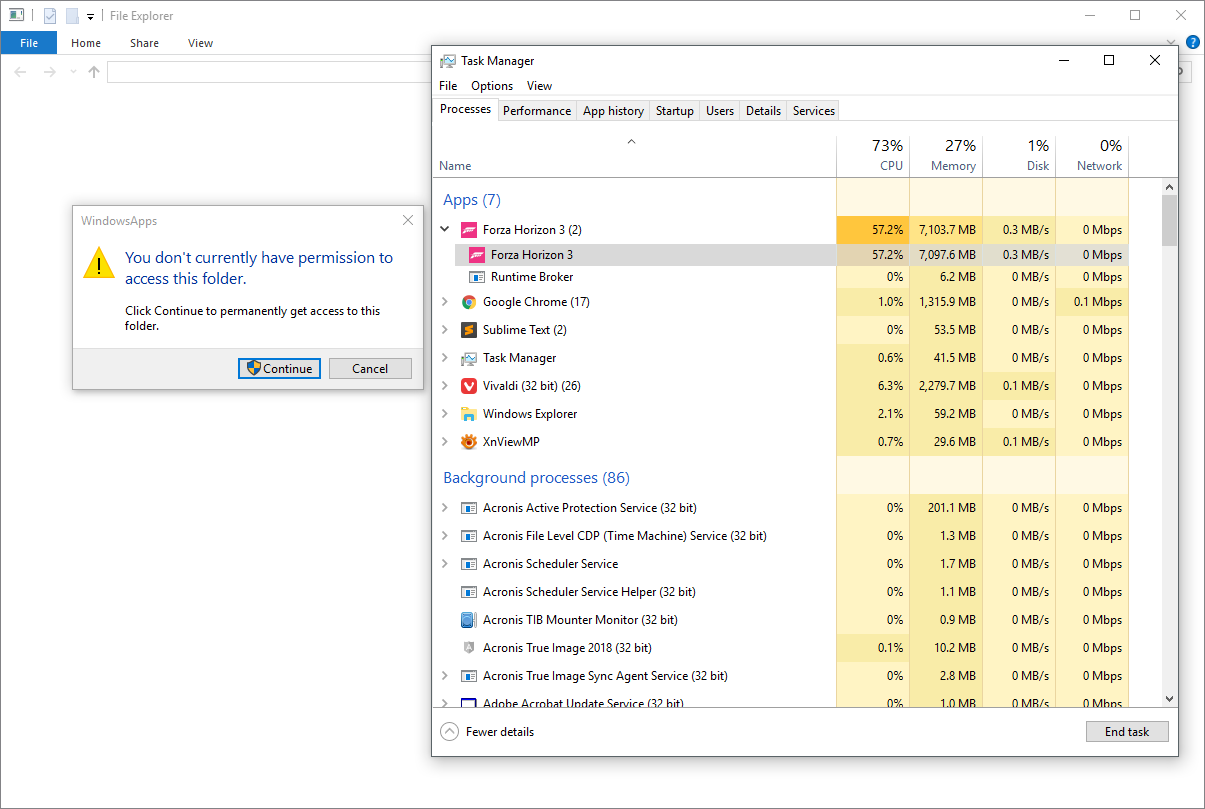Image resolution: width=1205 pixels, height=809 pixels.
Task: Go forward using File Explorer's Forward arrow
Action: pos(49,72)
